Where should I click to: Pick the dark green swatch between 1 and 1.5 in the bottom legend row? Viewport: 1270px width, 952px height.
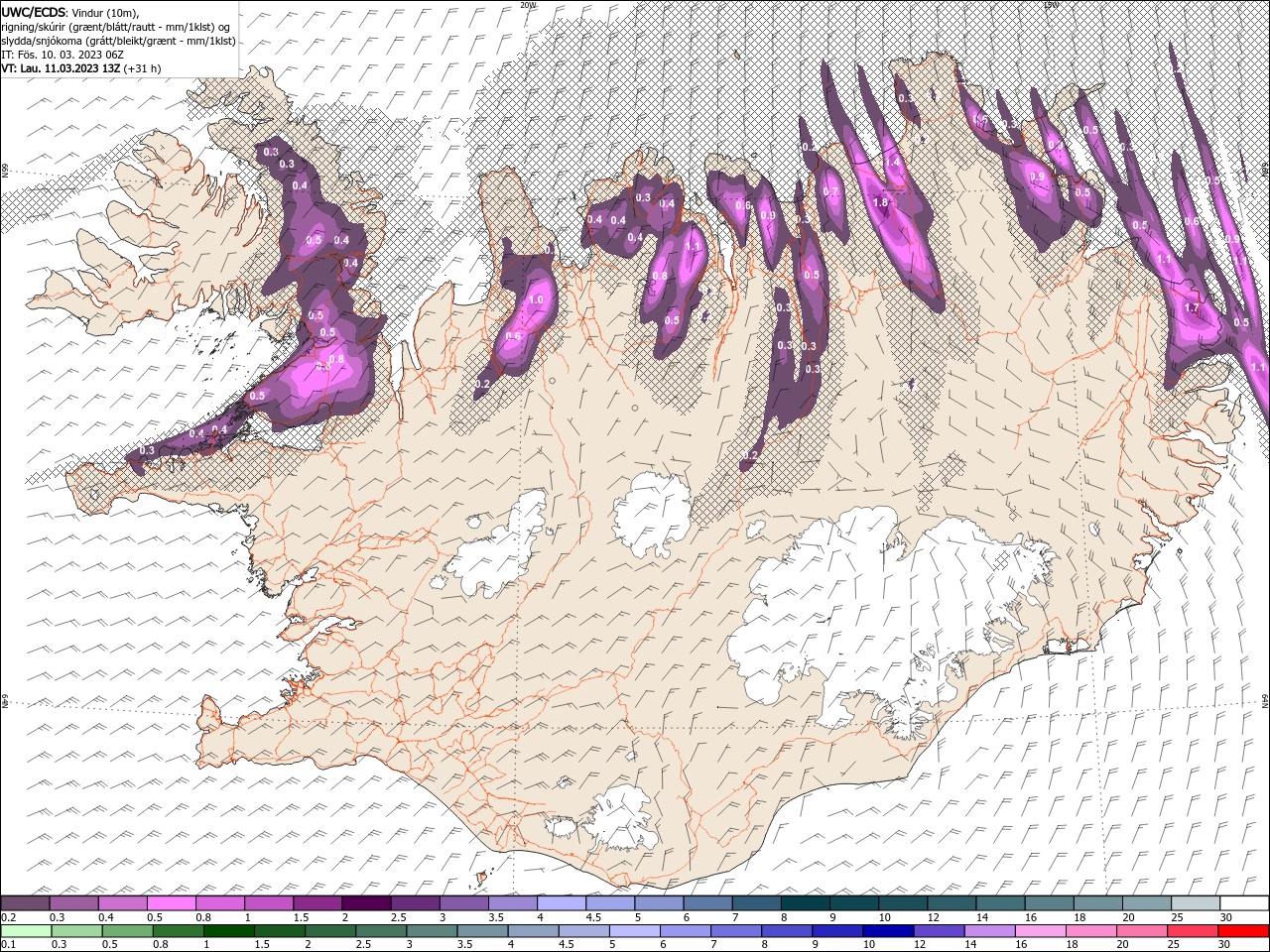[x=228, y=930]
